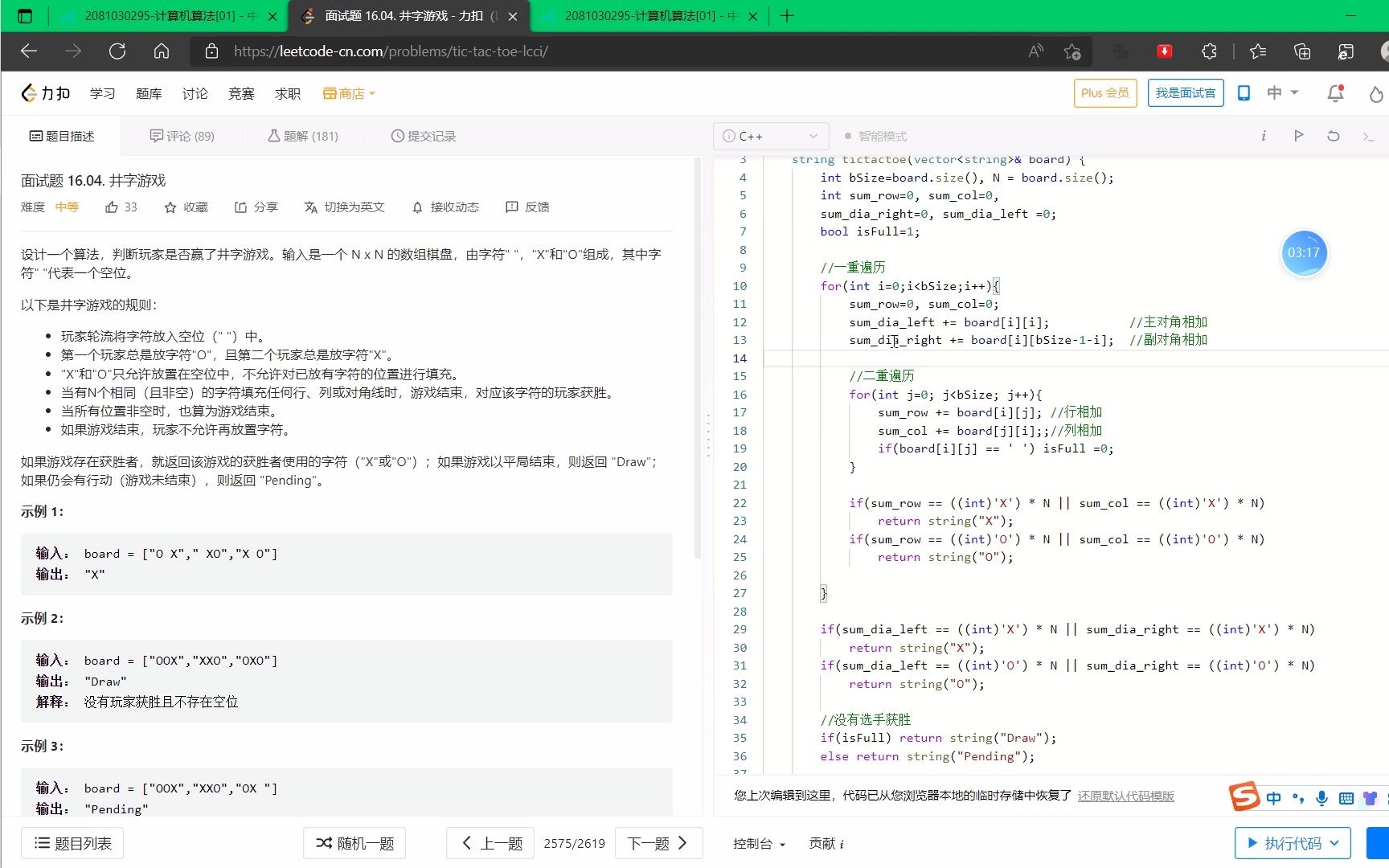1389x868 pixels.
Task: Click the Sogou input method S icon
Action: (1244, 796)
